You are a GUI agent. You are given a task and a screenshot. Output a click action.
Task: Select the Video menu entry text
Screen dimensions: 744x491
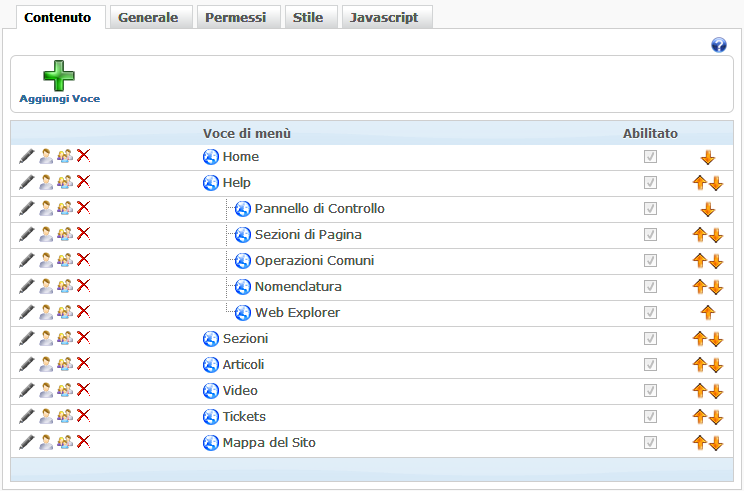(x=240, y=390)
